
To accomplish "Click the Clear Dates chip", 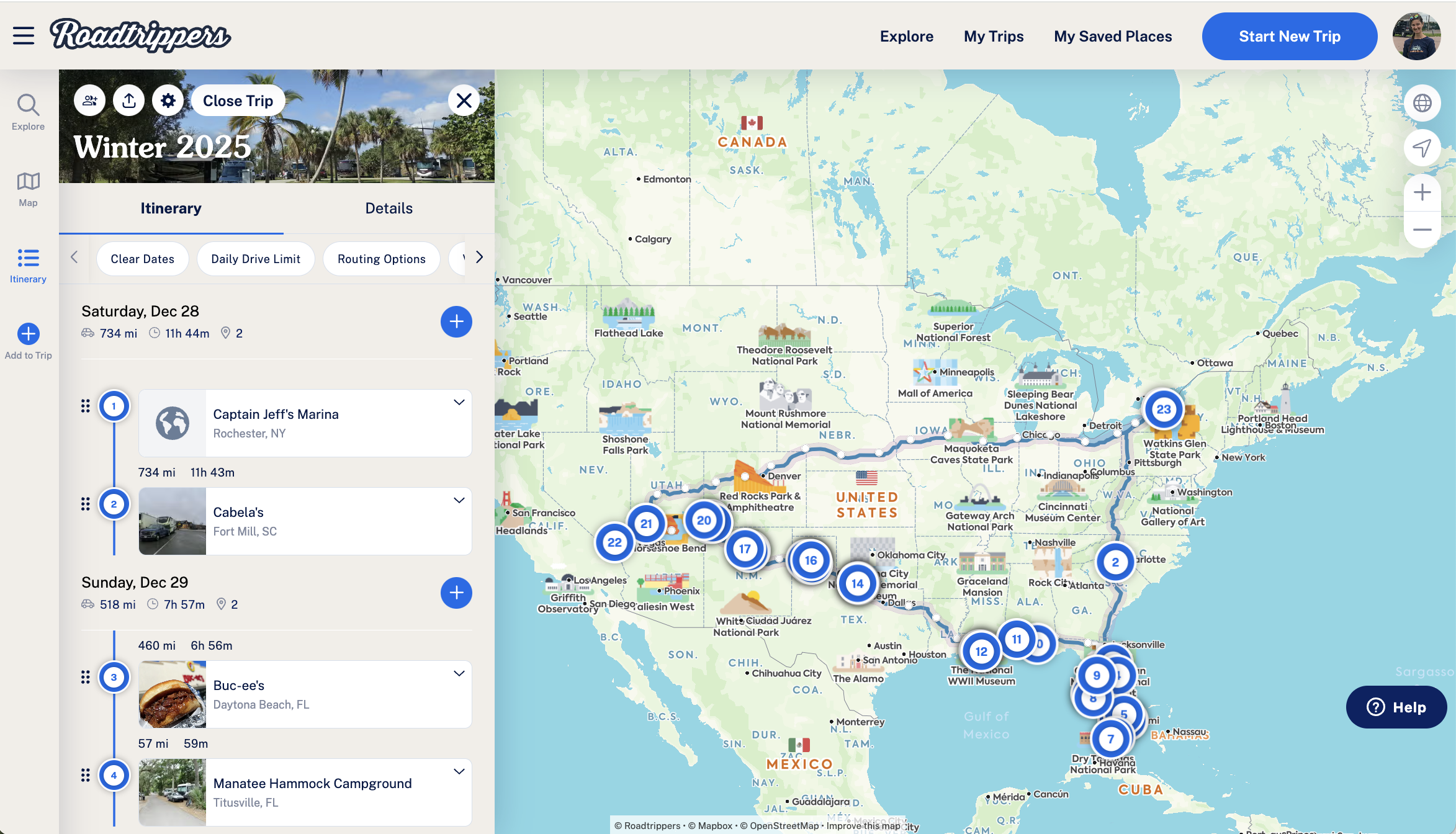I will 143,259.
